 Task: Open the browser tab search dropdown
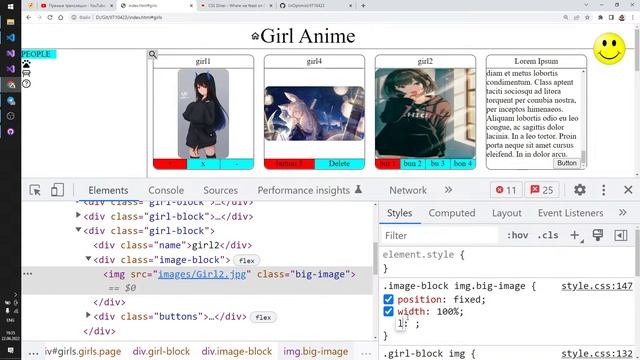(x=586, y=5)
